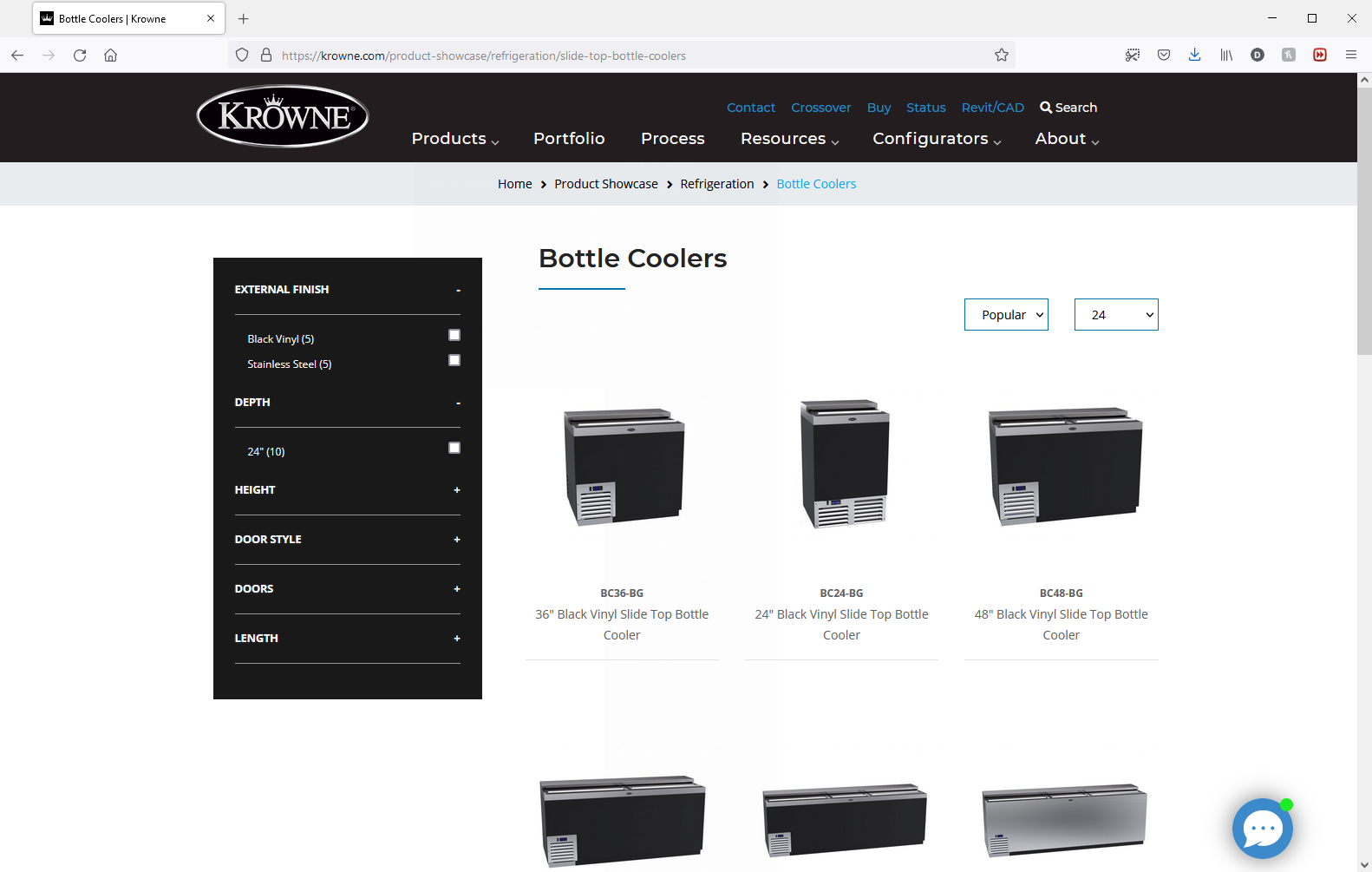This screenshot has height=872, width=1372.
Task: Open the Products menu
Action: (x=455, y=139)
